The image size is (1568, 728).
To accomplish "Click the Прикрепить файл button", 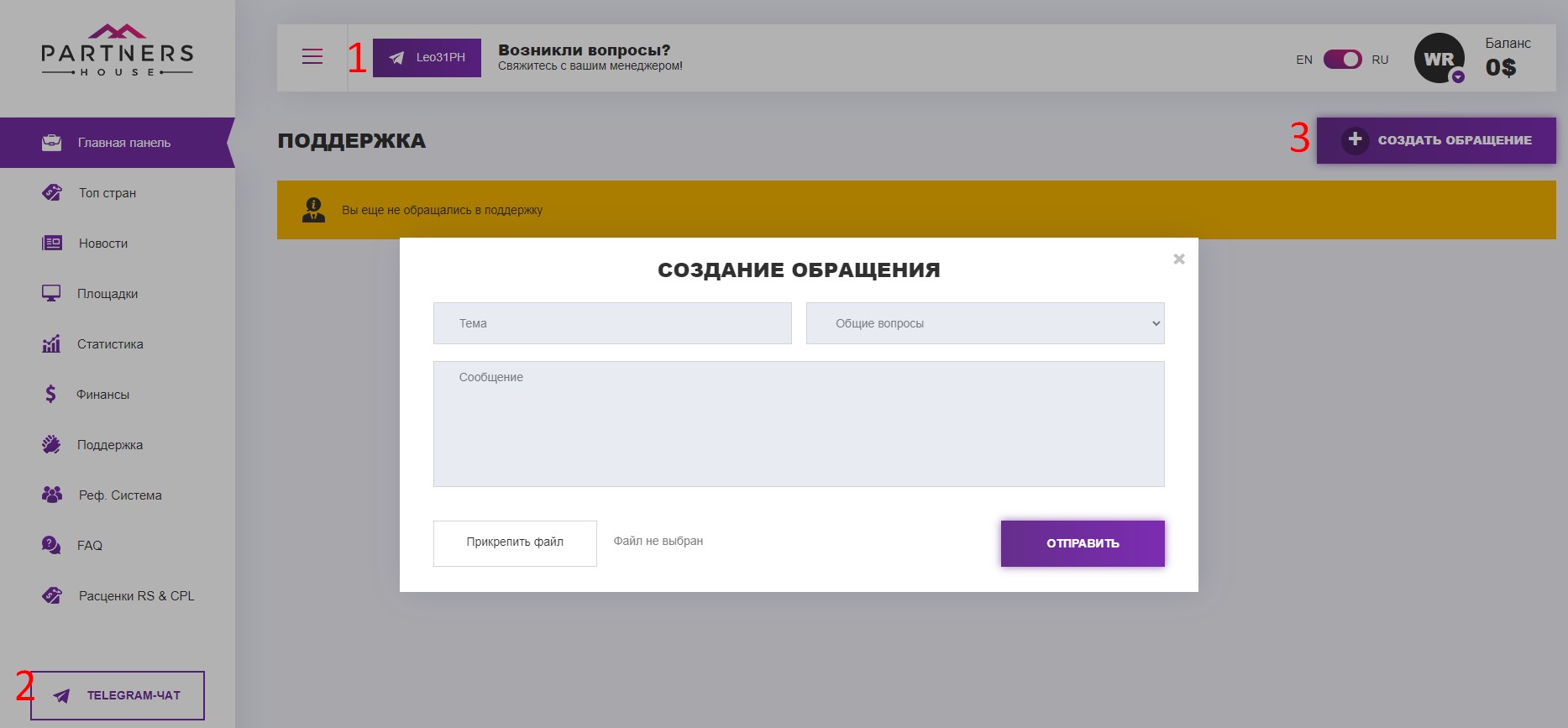I will 515,542.
